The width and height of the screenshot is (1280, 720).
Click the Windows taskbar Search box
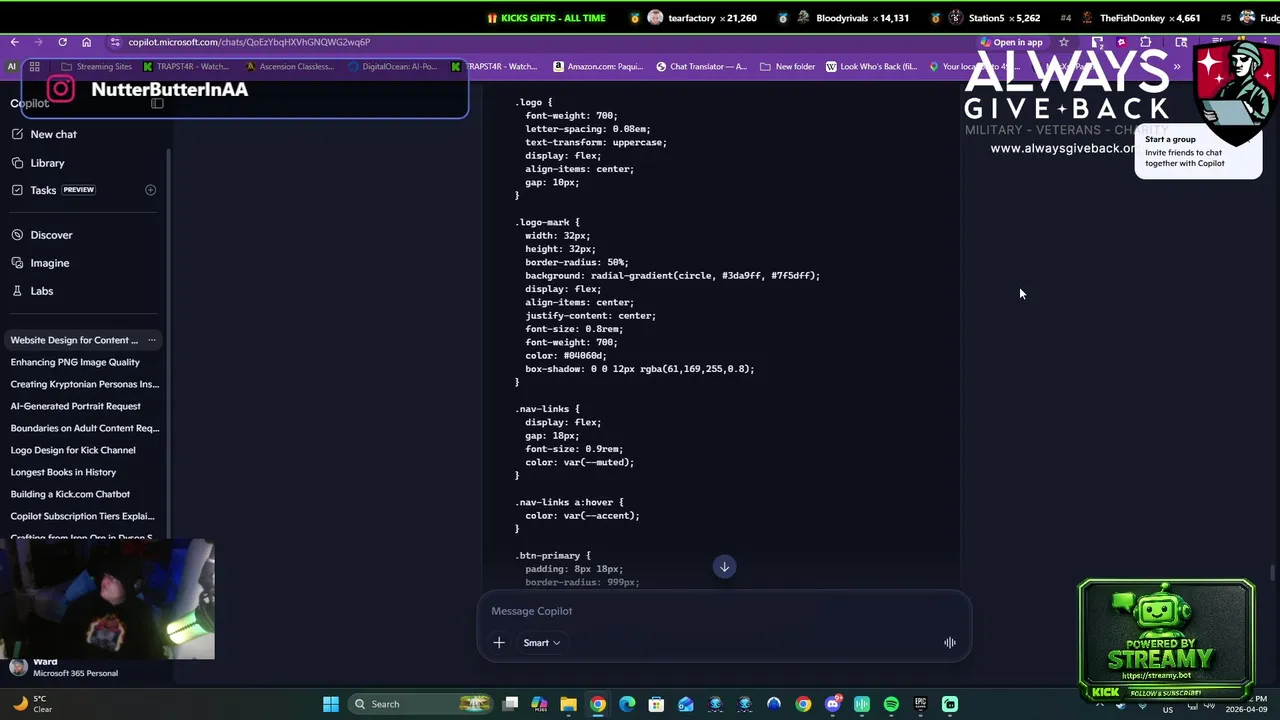421,704
